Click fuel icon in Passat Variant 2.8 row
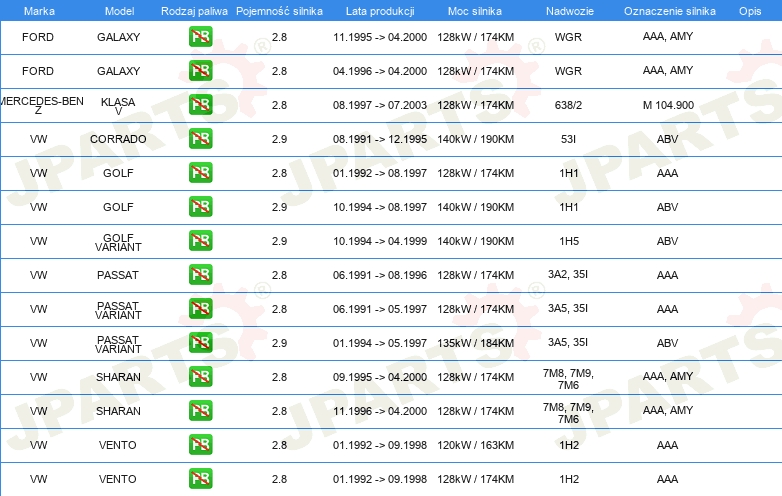The height and width of the screenshot is (496, 782). [x=200, y=309]
